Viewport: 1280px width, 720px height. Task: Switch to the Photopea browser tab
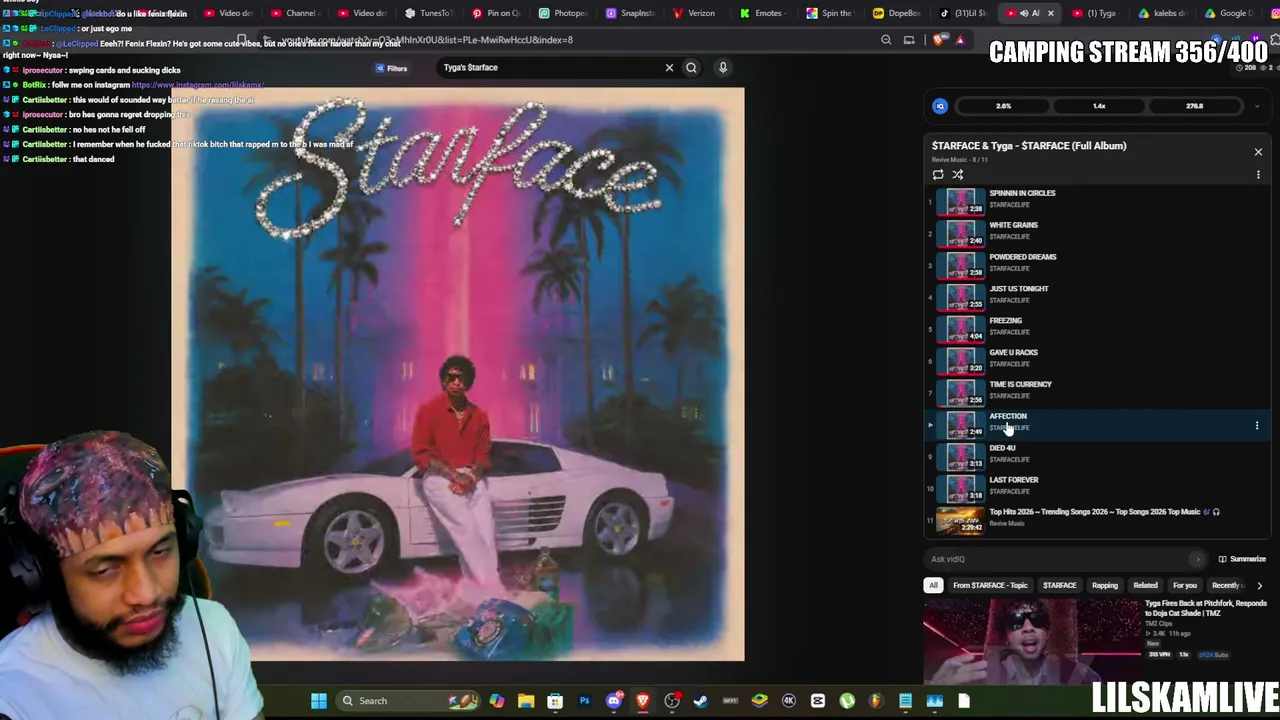(564, 13)
